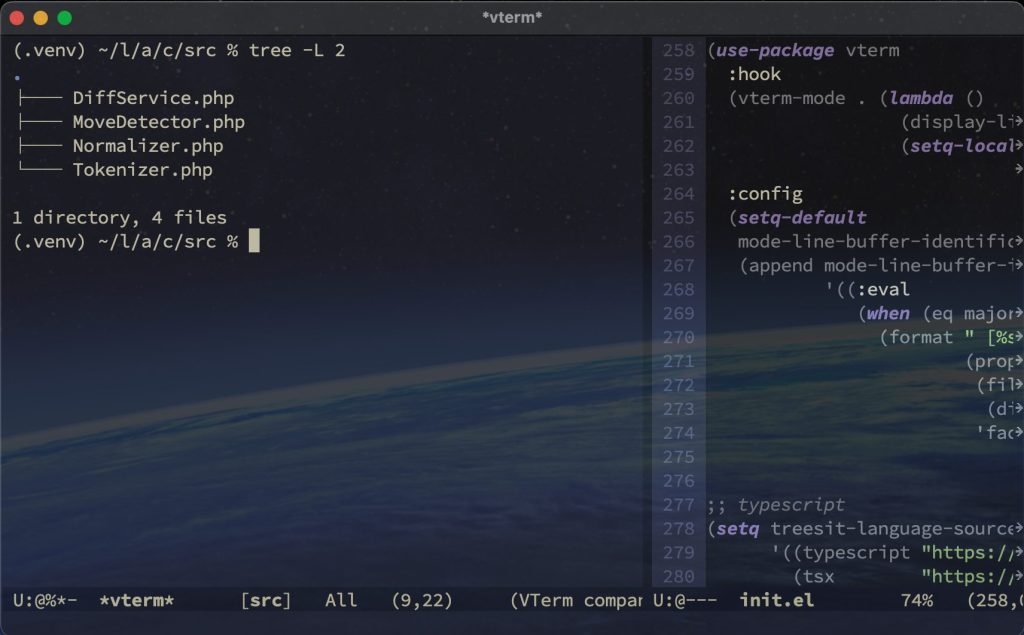Viewport: 1024px width, 635px height.
Task: Click the truncation arrow on line 266
Action: pyautogui.click(x=1018, y=242)
